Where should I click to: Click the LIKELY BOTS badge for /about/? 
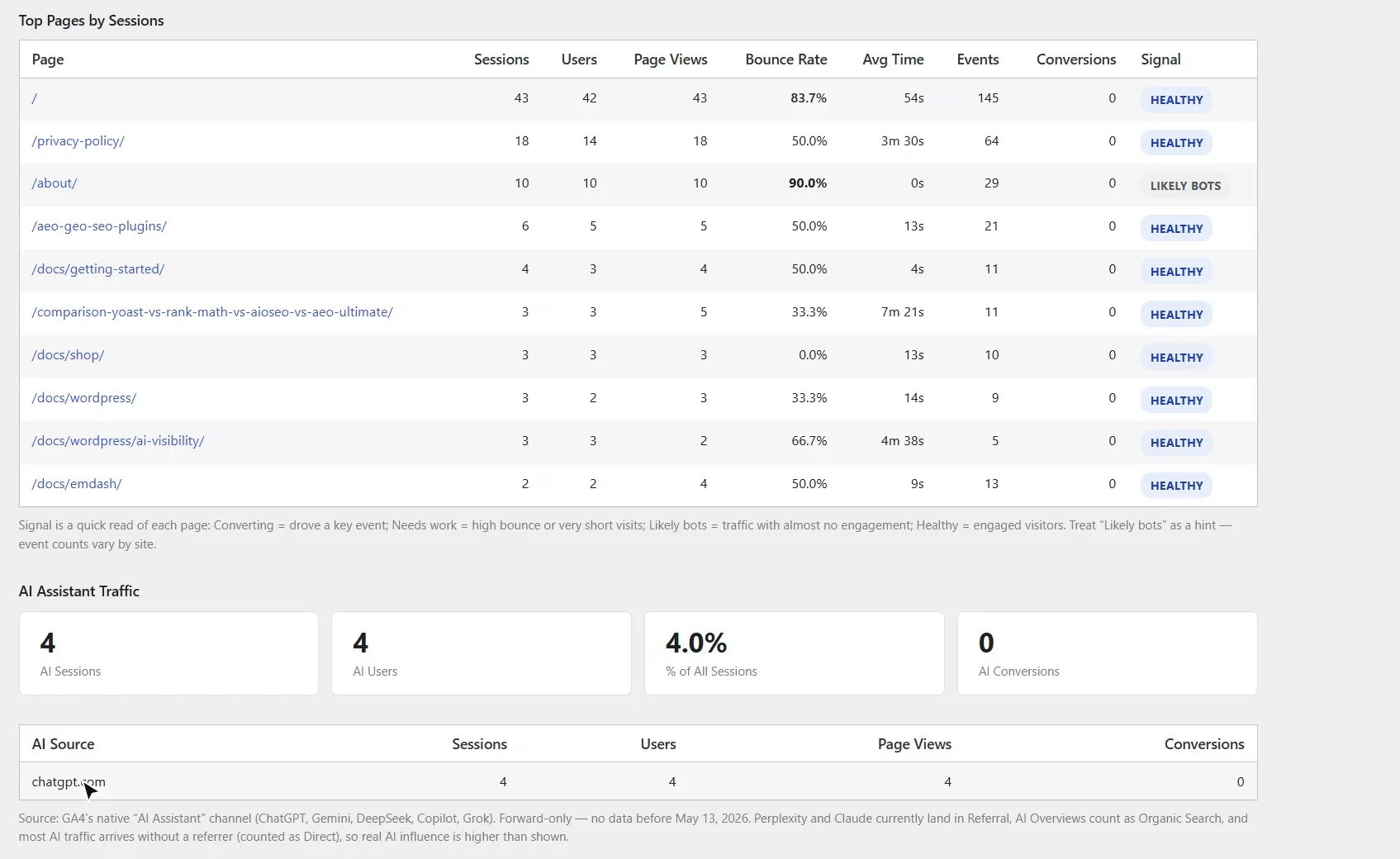point(1185,186)
